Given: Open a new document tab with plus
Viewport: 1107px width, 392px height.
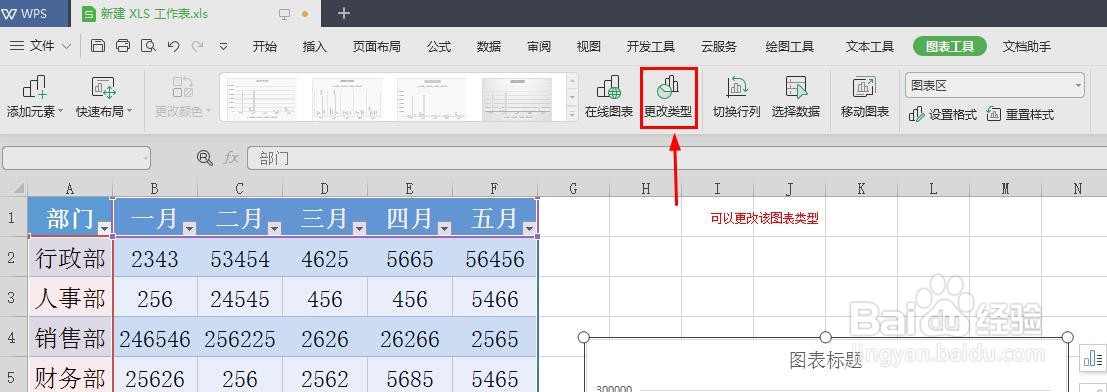Looking at the screenshot, I should click(x=344, y=13).
